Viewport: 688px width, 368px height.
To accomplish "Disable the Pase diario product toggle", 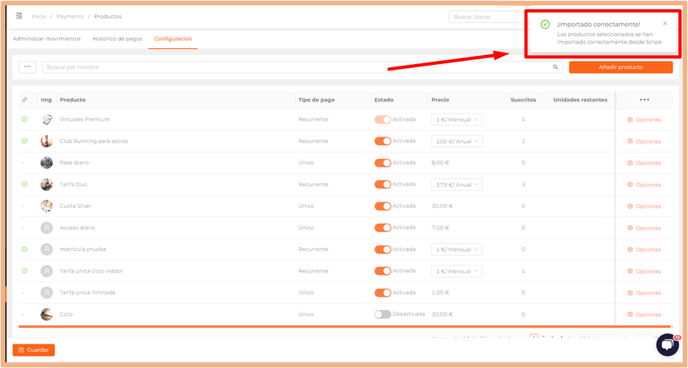I will [383, 163].
